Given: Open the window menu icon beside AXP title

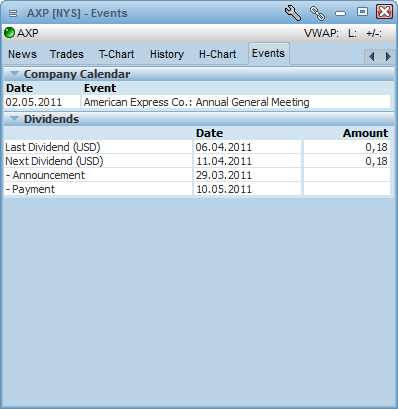Looking at the screenshot, I should [13, 13].
